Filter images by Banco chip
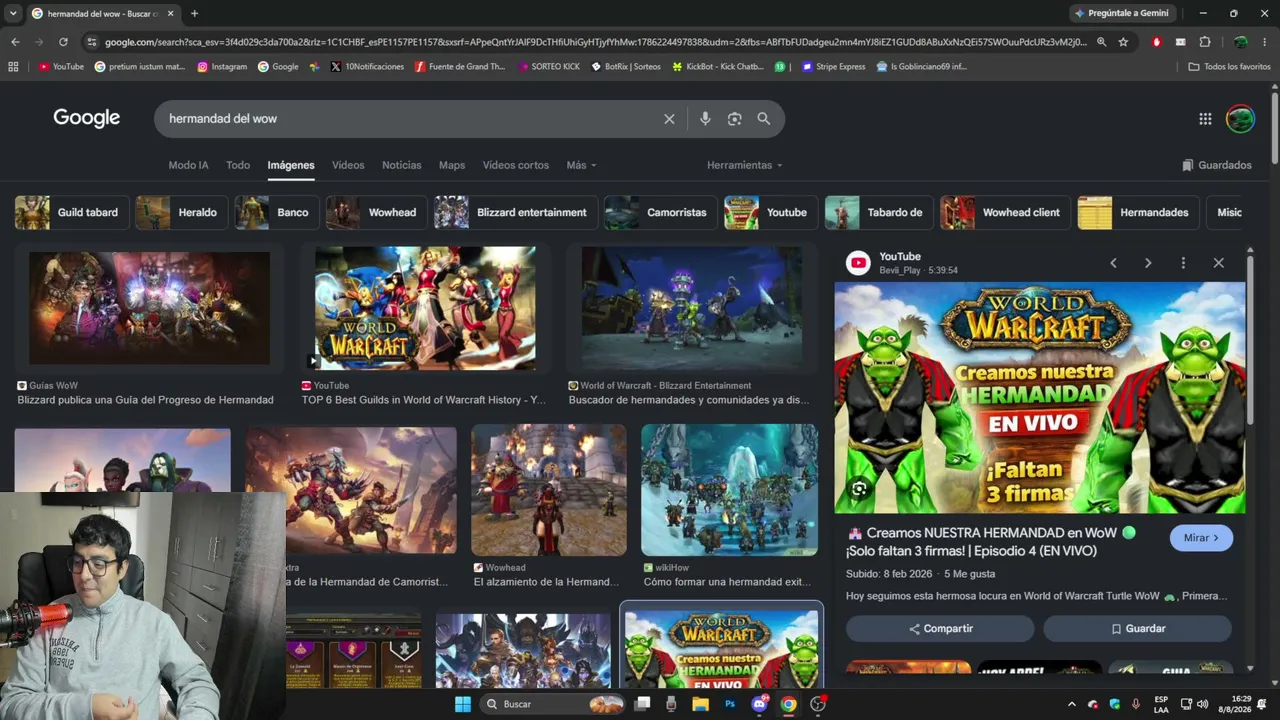The image size is (1280, 720). coord(277,213)
